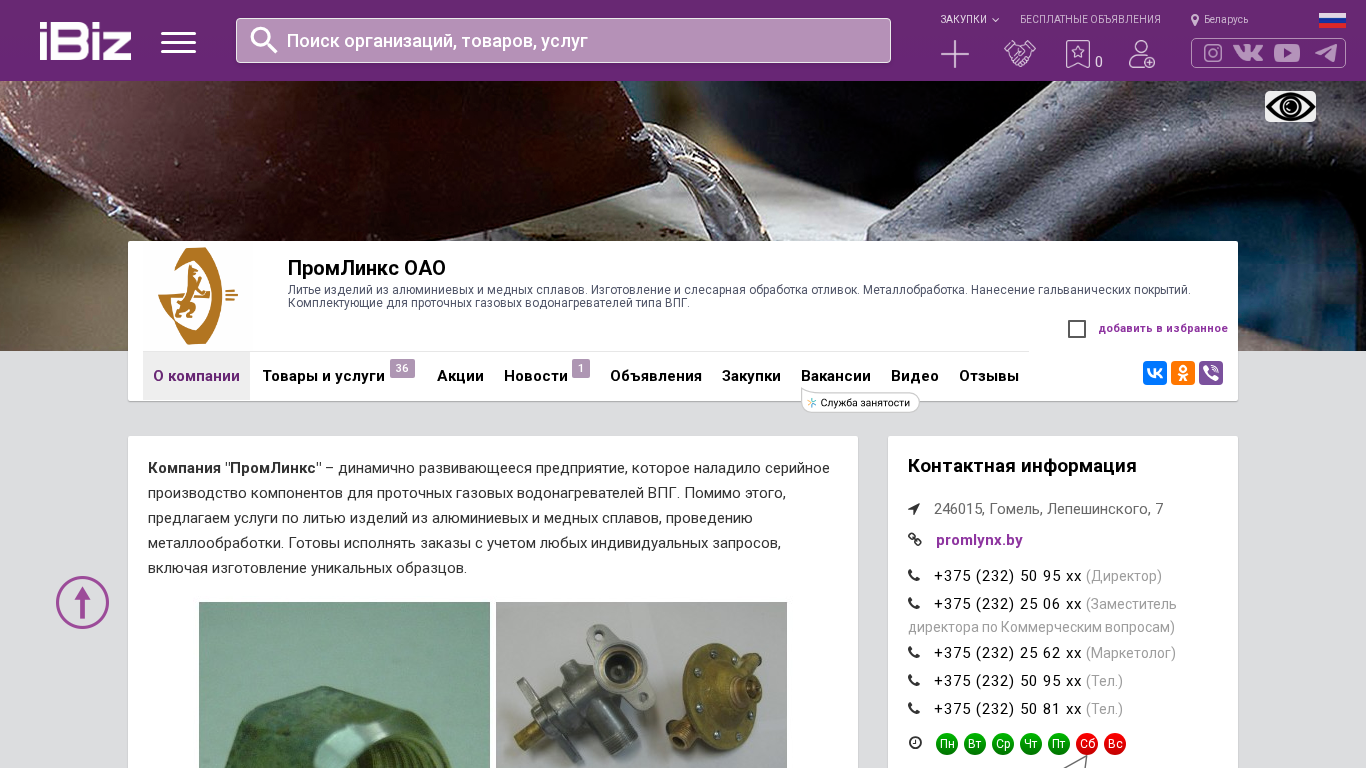Click the scroll-to-top arrow

(x=82, y=602)
